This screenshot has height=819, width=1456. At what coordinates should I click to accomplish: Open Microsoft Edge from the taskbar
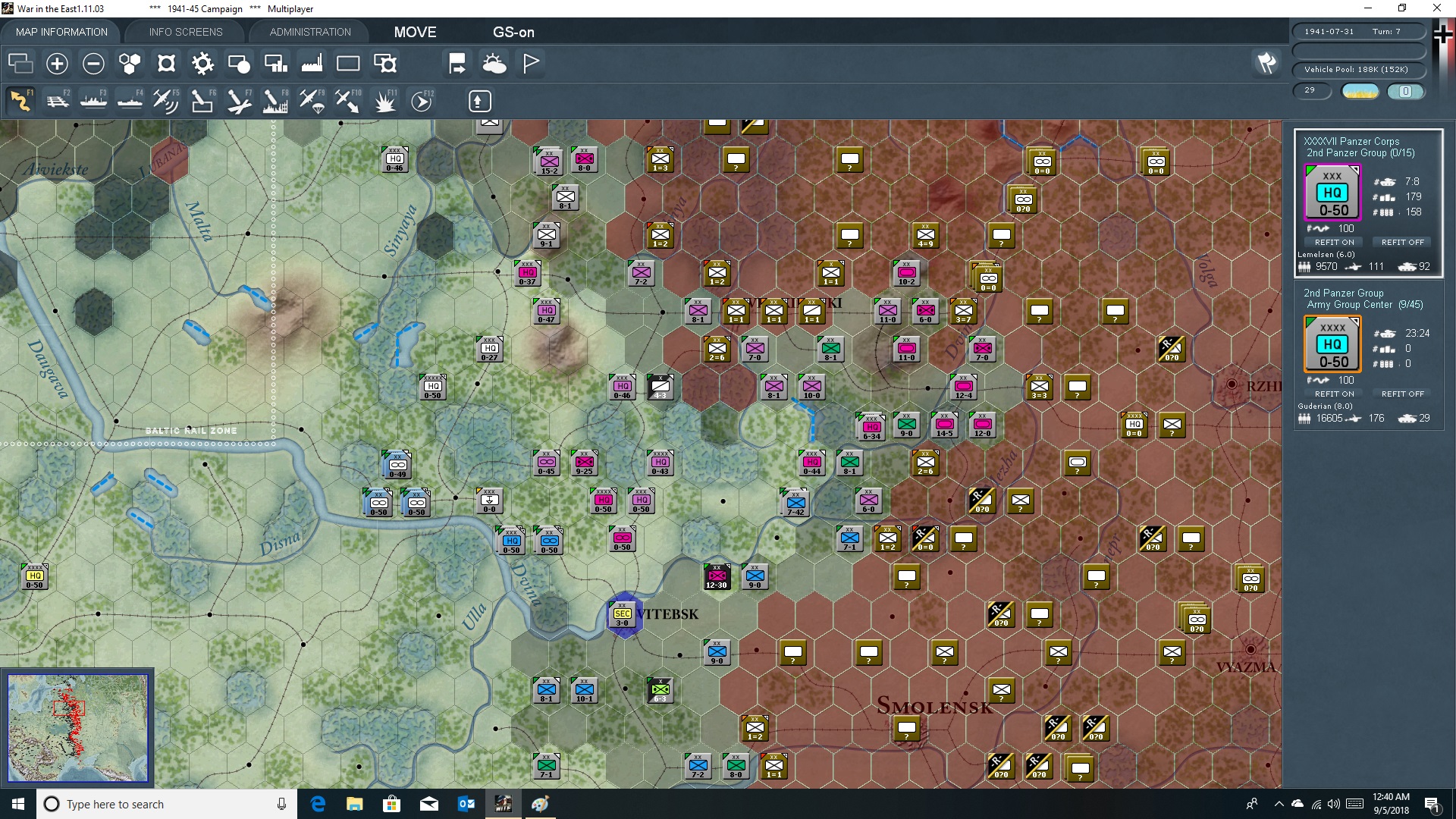click(x=318, y=804)
